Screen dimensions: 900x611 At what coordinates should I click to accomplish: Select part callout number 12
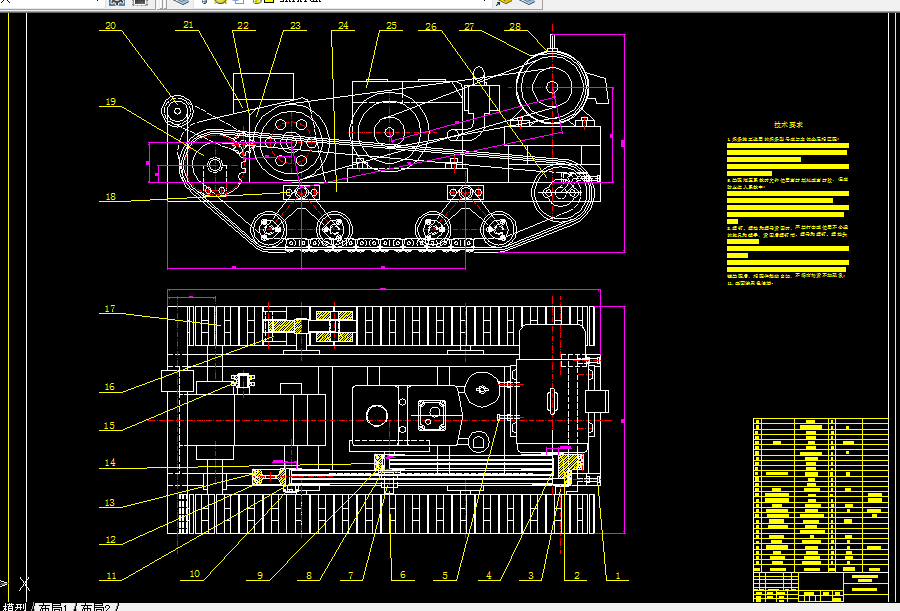(111, 540)
